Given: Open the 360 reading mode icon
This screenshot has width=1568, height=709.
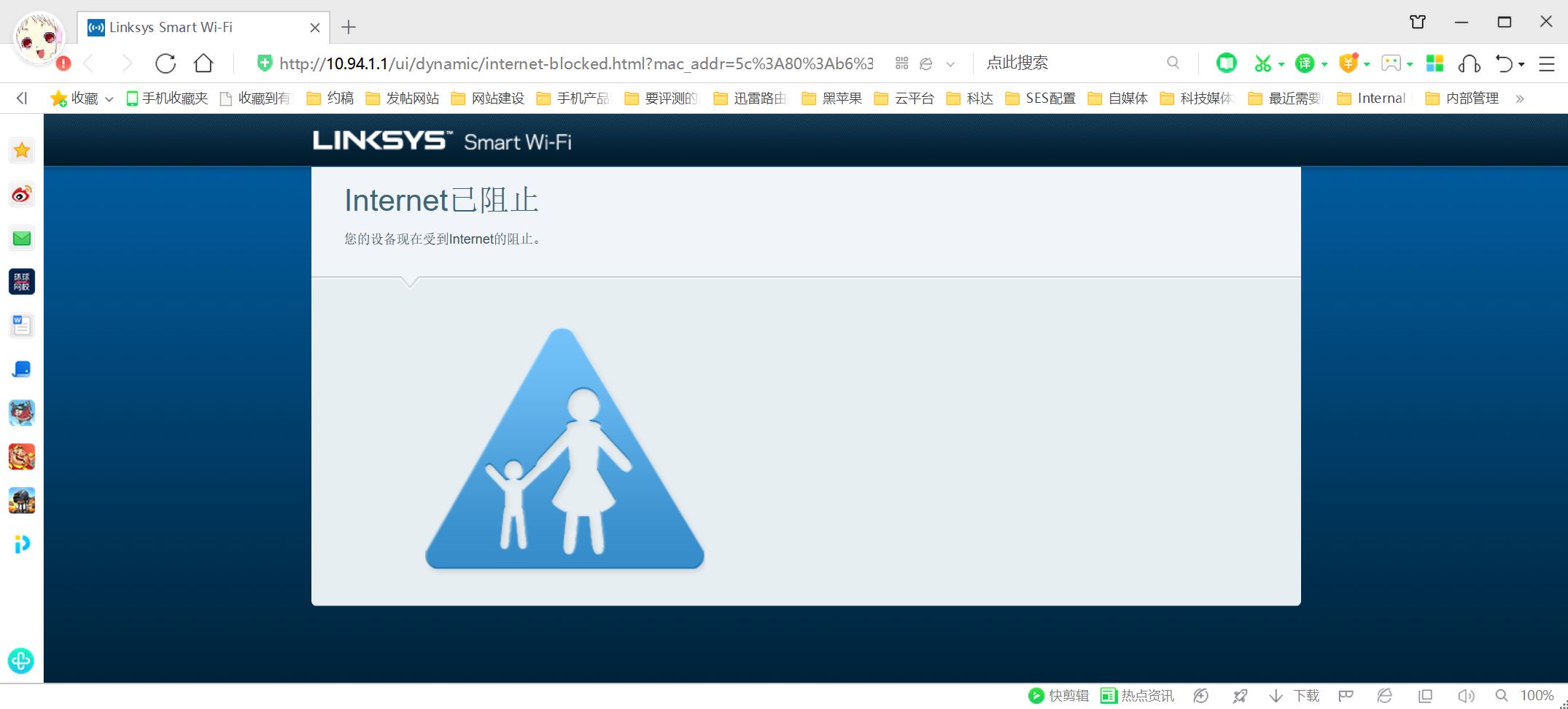Looking at the screenshot, I should (1225, 63).
